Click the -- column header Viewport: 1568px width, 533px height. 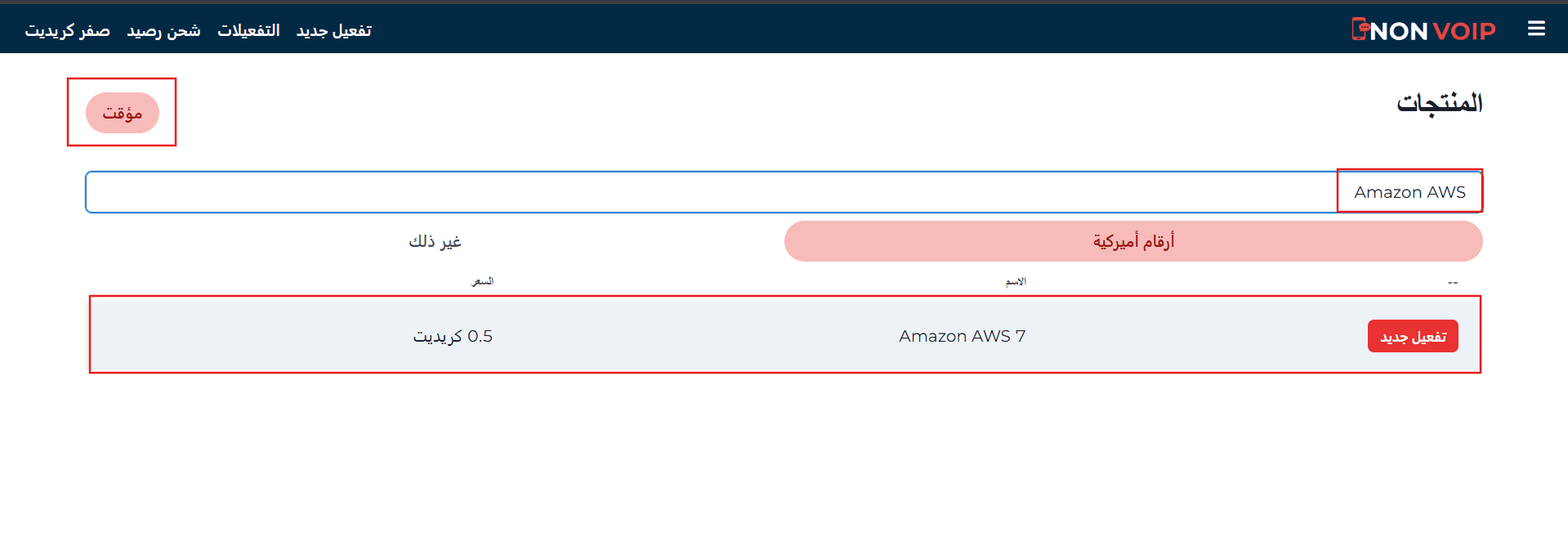point(1453,282)
